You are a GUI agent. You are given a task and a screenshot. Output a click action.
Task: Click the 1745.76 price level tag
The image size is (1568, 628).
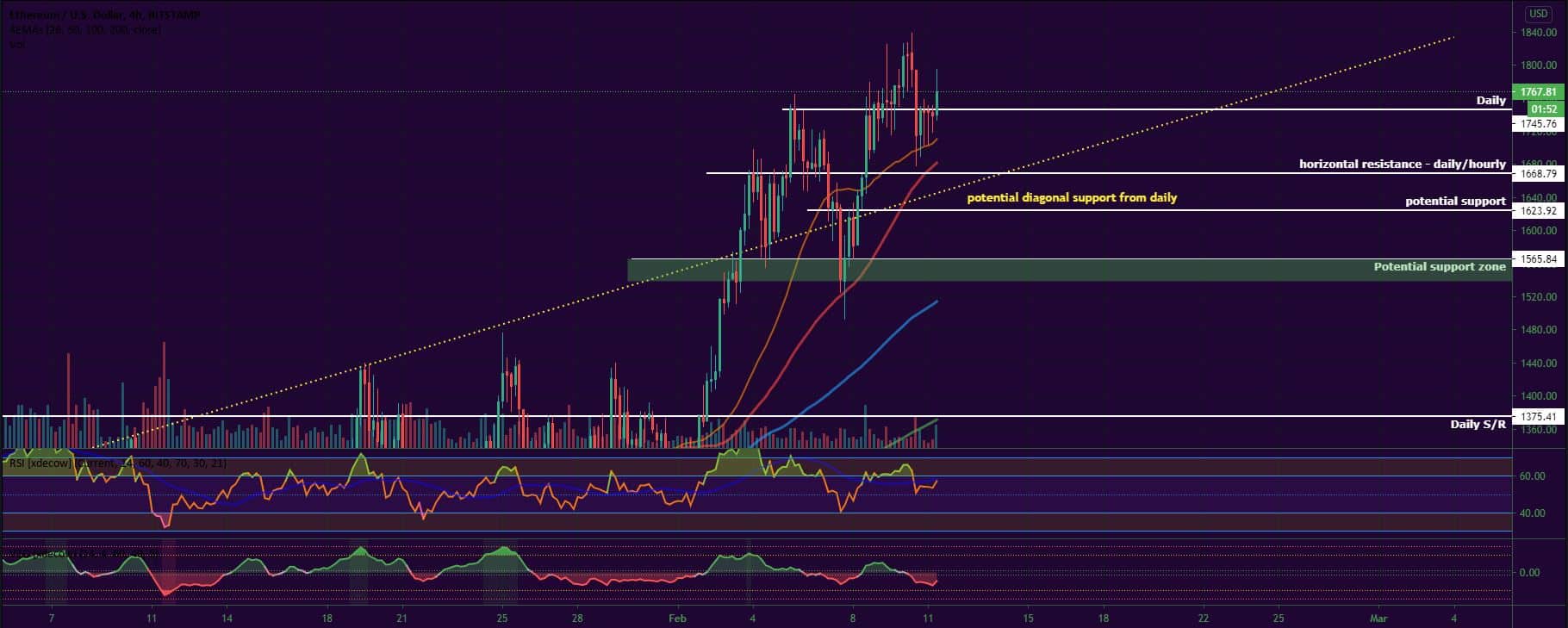tap(1538, 124)
